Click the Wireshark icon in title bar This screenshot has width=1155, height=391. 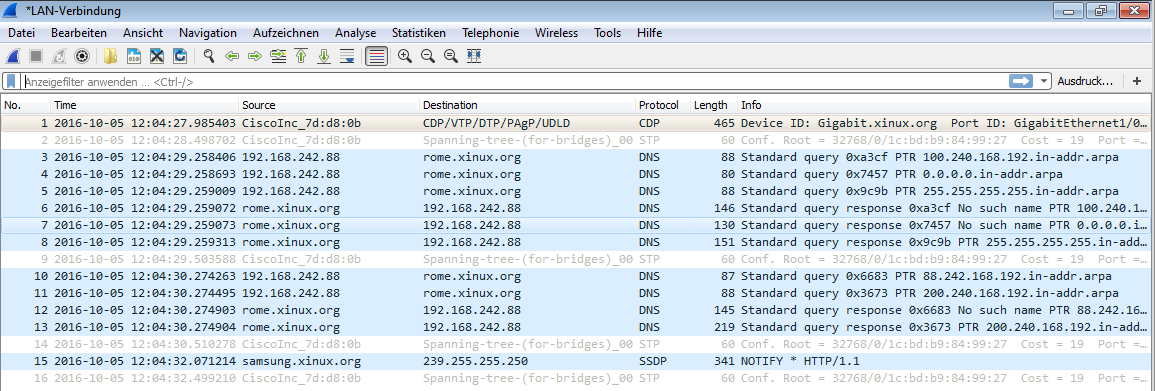coord(11,11)
